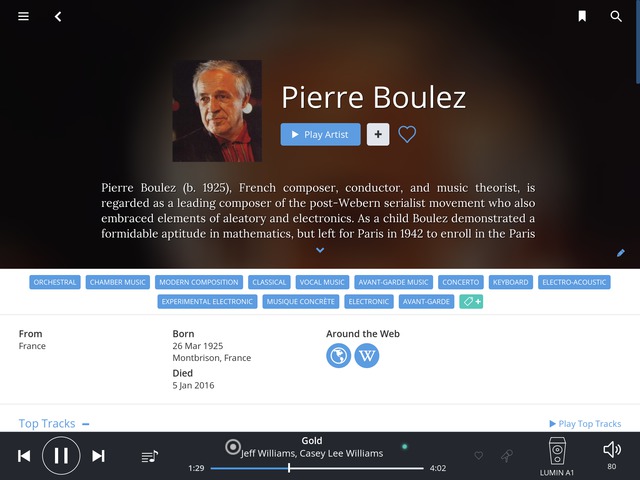Open the LUMIN A1 zone selector
Image resolution: width=640 pixels, height=480 pixels.
[557, 456]
